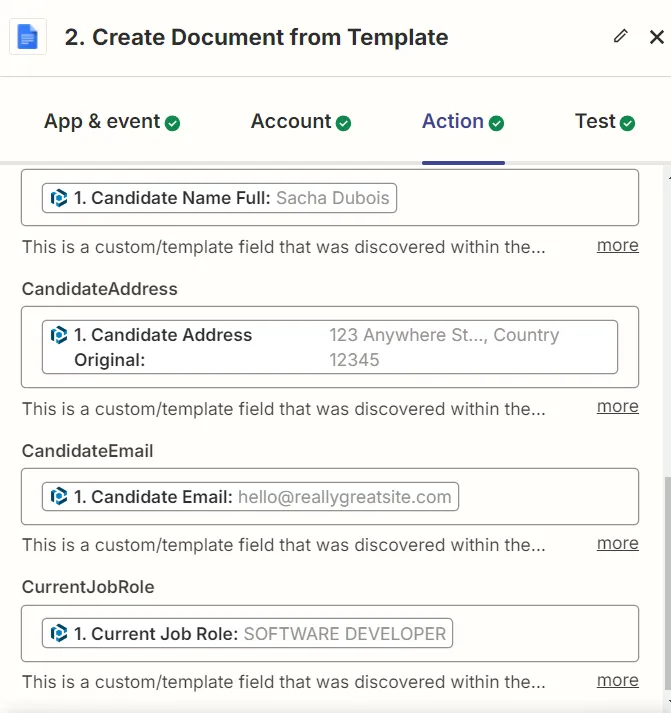Click the Candidate Name Full pill icon
Viewport: 671px width, 713px height.
59,198
